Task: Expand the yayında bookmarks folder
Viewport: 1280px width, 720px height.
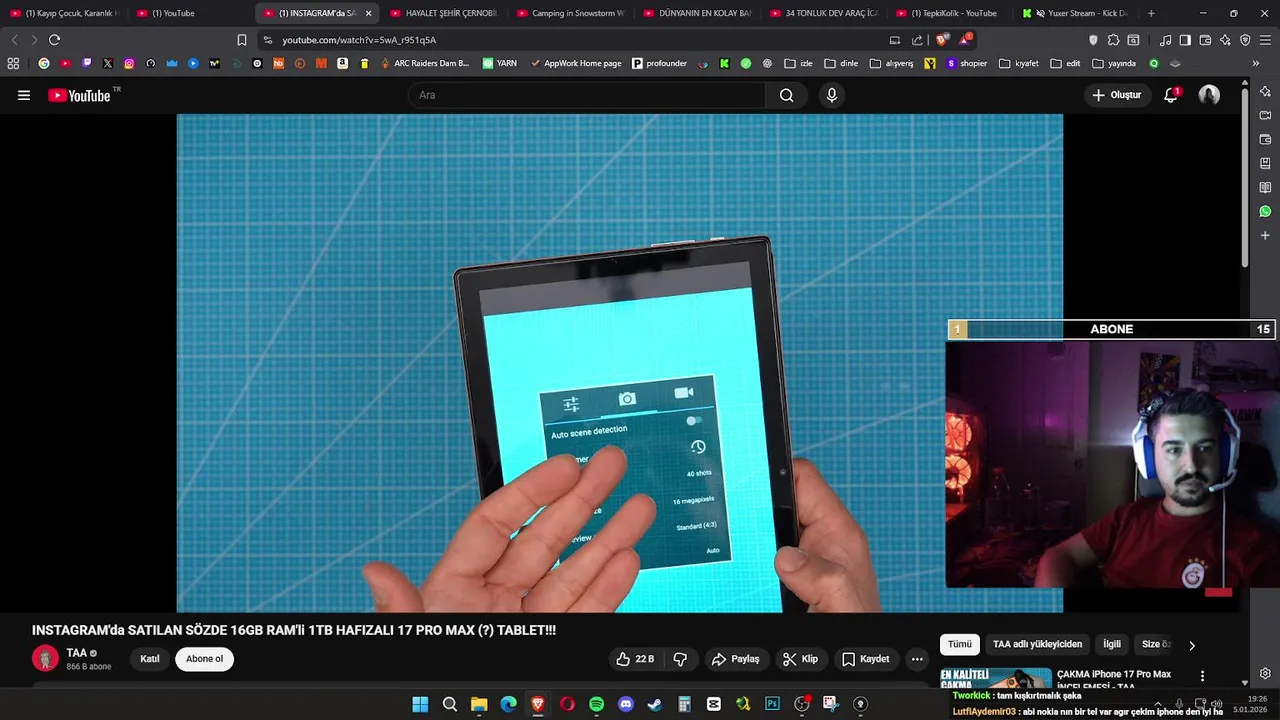Action: [x=1114, y=63]
